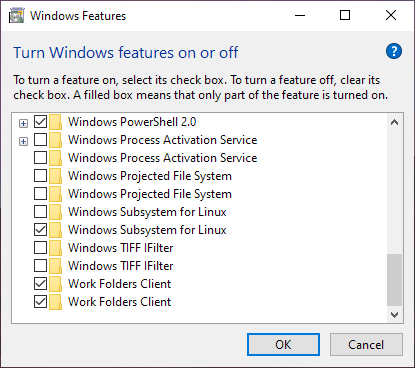Uncheck the ticked Windows Subsystem for Linux checkbox
Viewport: 415px width, 368px height.
click(x=41, y=230)
